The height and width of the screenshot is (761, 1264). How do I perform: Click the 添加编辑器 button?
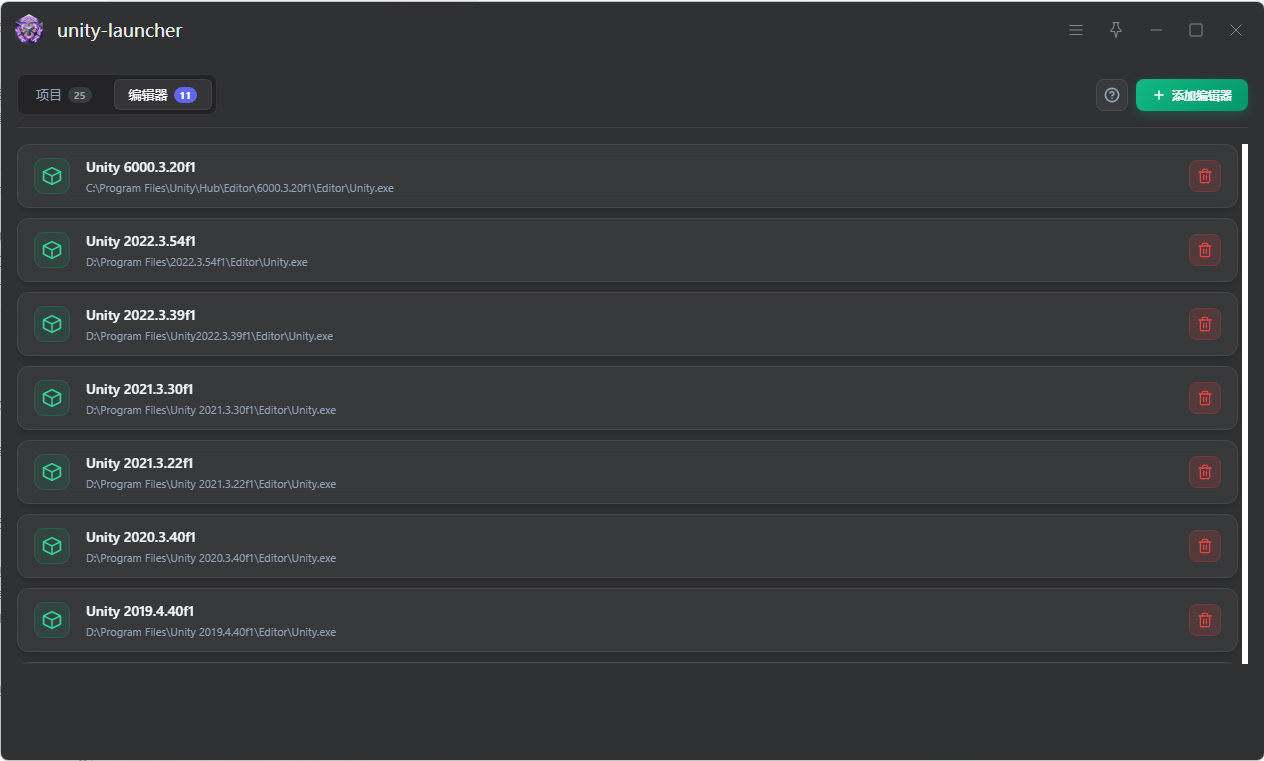(x=1192, y=95)
